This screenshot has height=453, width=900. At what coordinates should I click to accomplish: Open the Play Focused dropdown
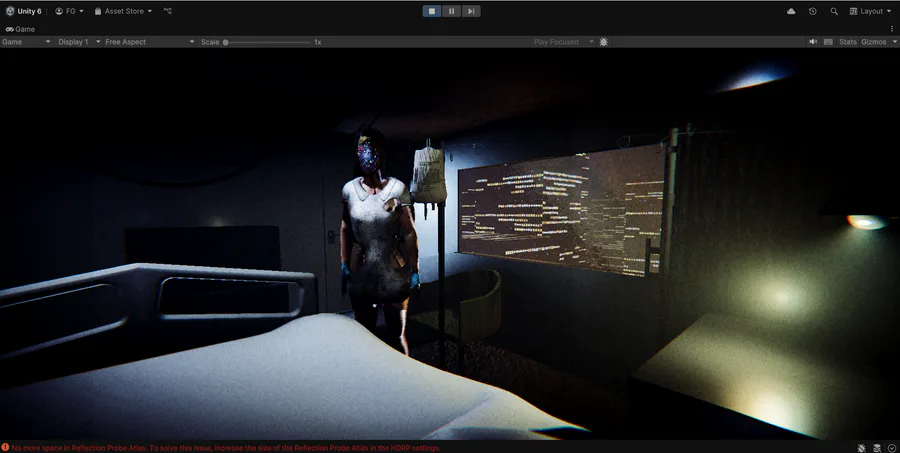[x=563, y=42]
